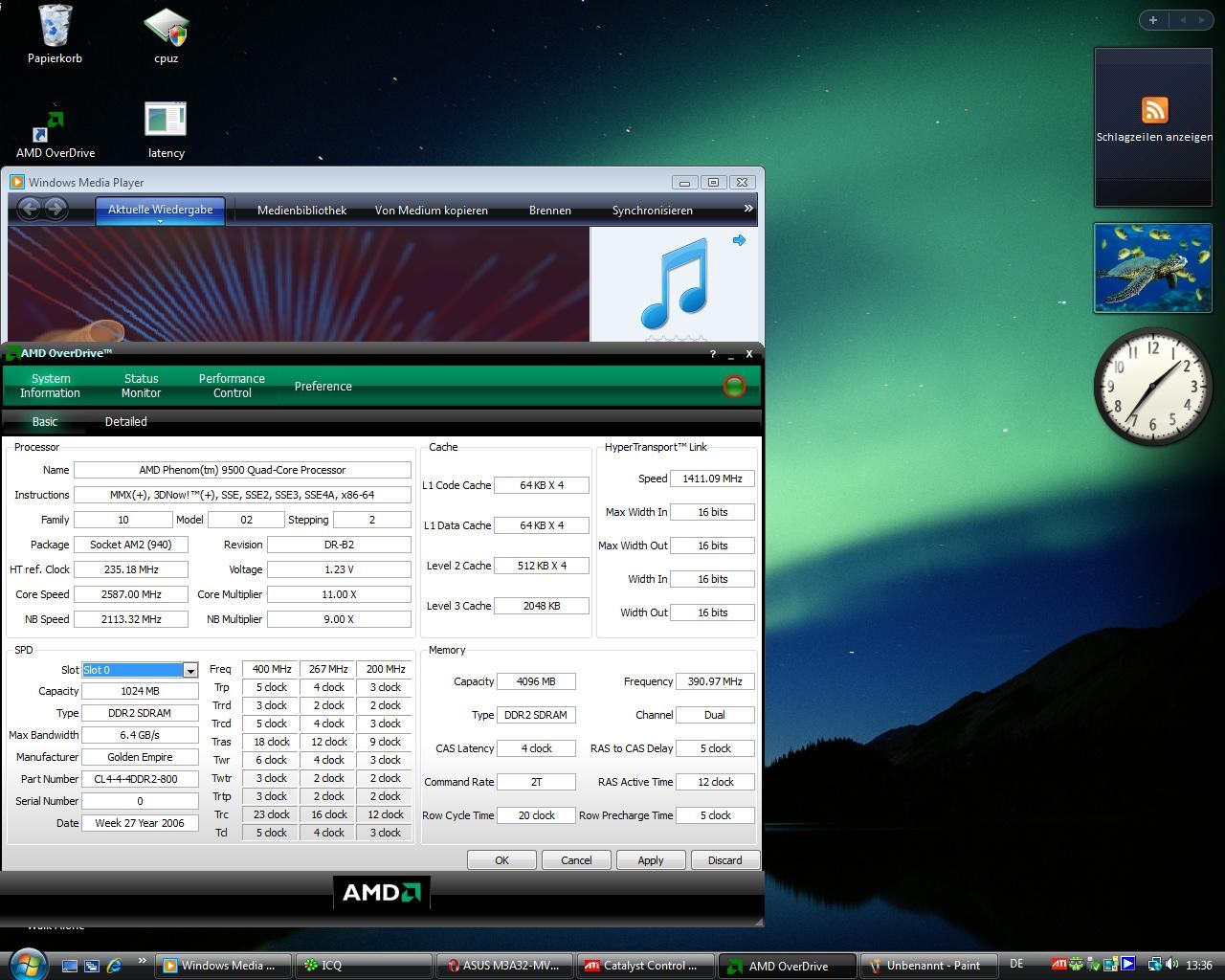This screenshot has width=1225, height=980.
Task: Select the AMD OverDrive desktop shortcut
Action: point(56,131)
